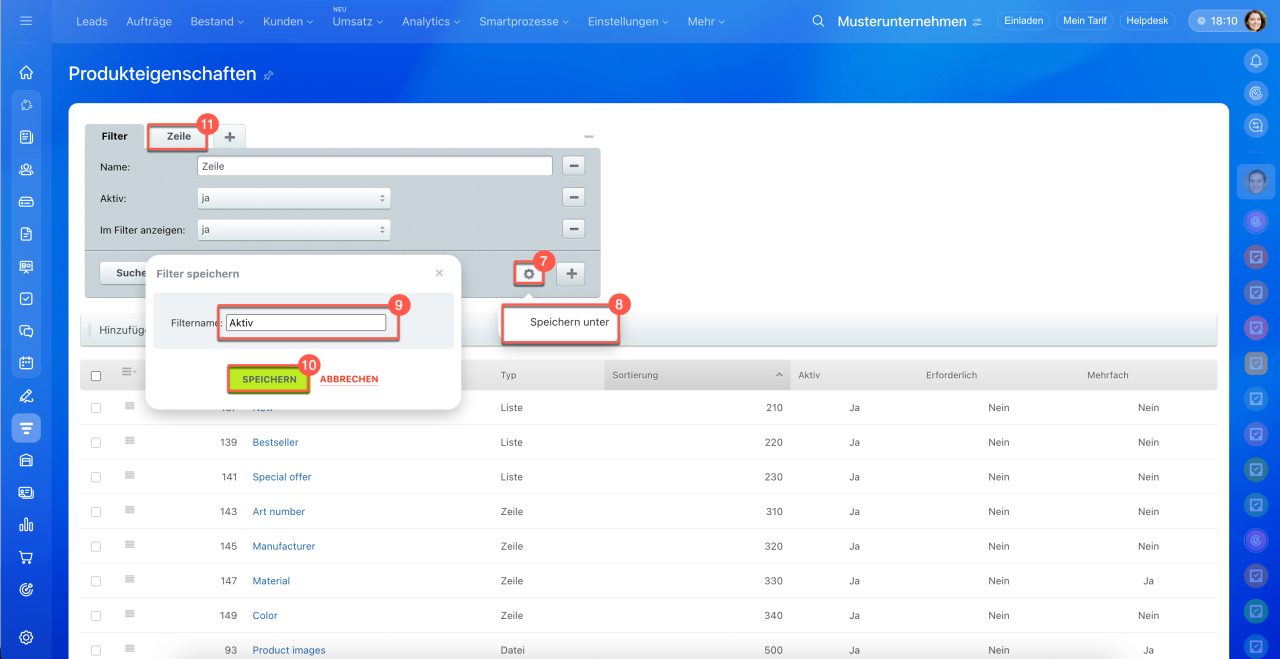Screen dimensions: 1280x659
Task: Close the Filter speichern dialog
Action: (439, 273)
